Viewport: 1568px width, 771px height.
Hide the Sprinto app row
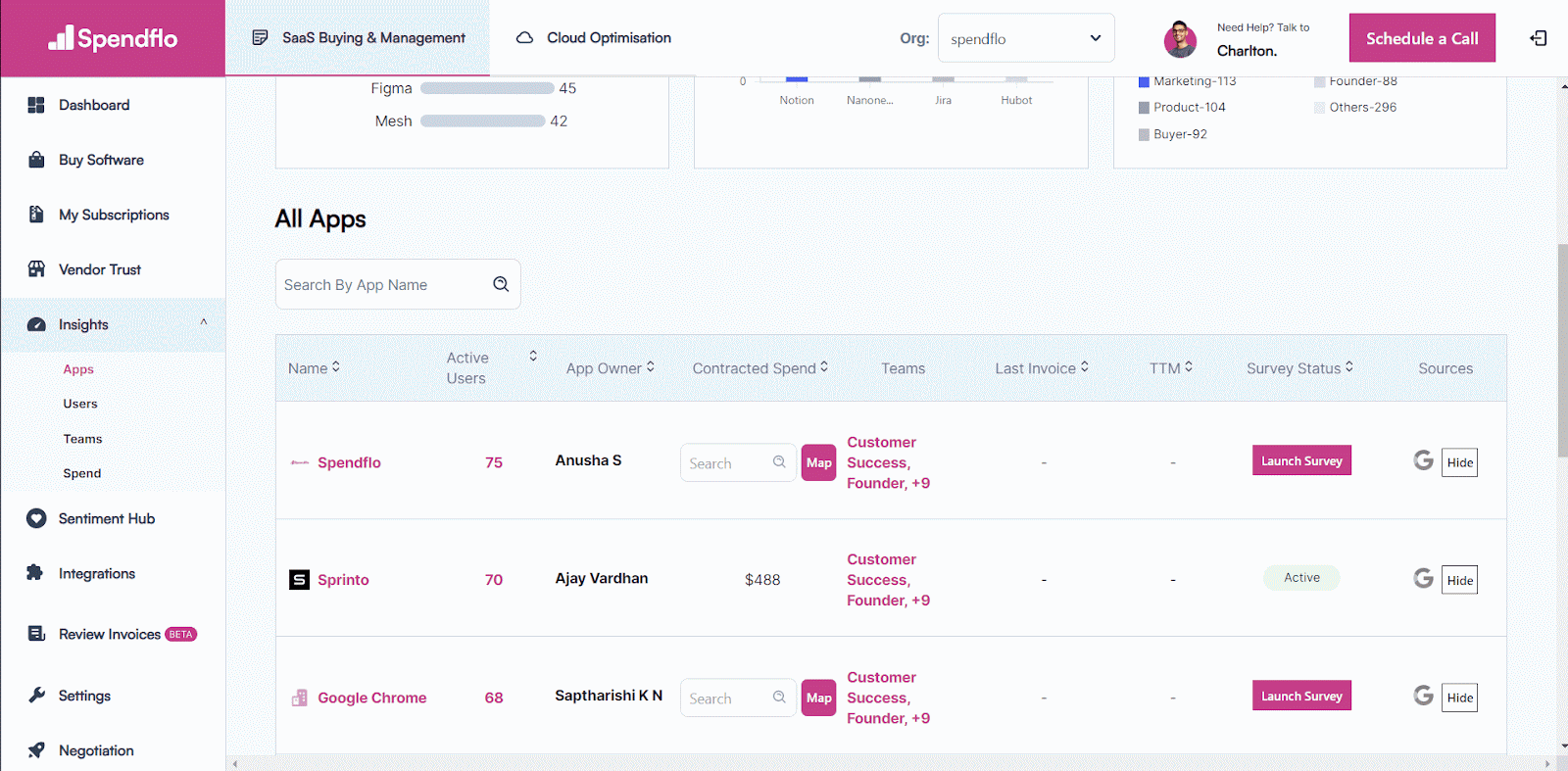click(1459, 580)
